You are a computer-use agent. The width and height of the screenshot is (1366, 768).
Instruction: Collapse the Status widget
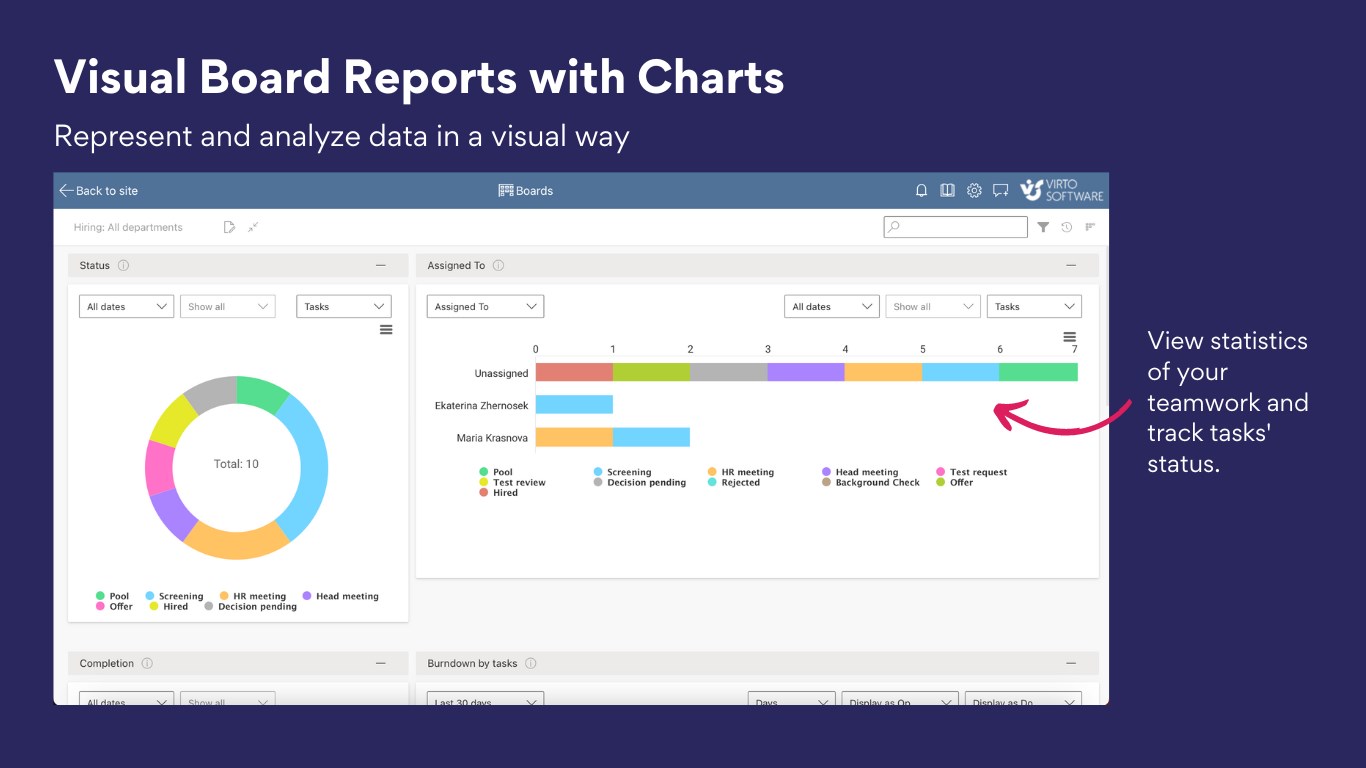[380, 266]
